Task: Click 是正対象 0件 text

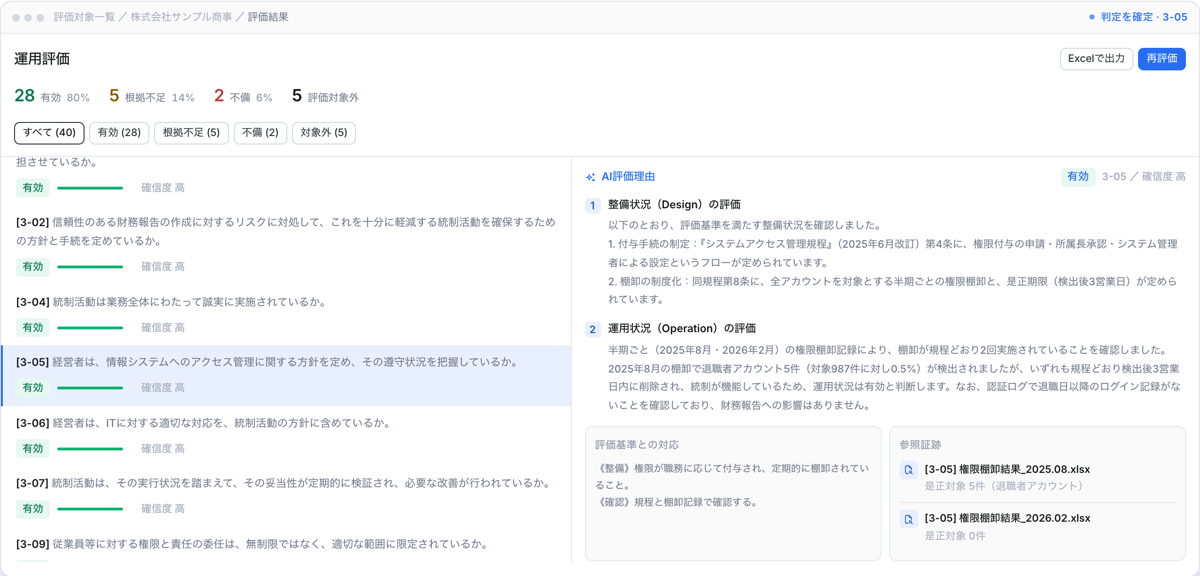Action: (955, 537)
